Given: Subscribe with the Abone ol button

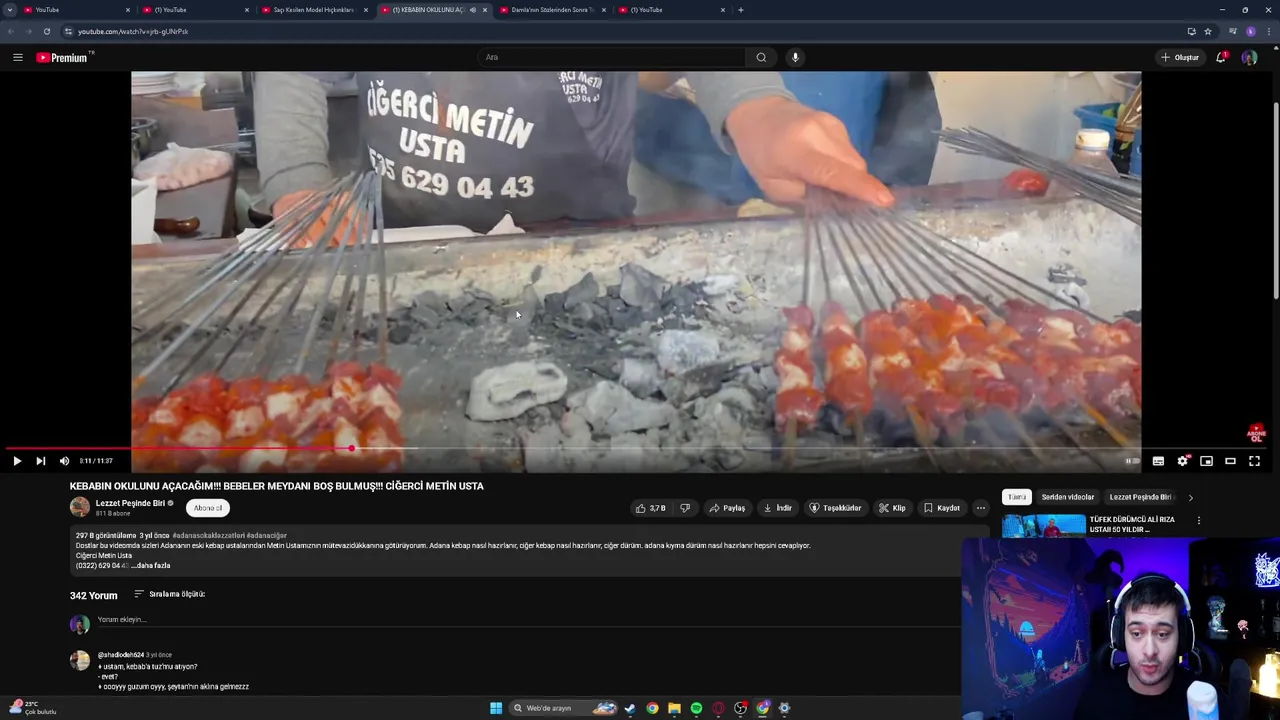Looking at the screenshot, I should [x=208, y=508].
